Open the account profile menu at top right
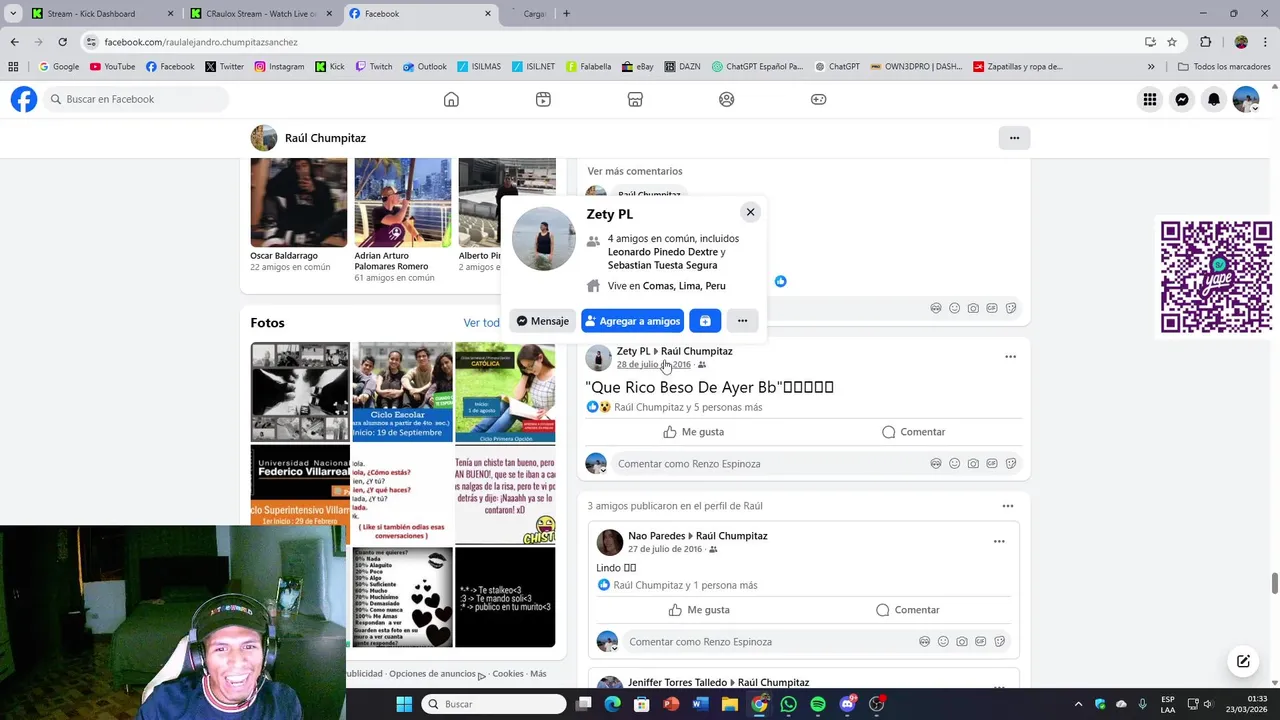Image resolution: width=1280 pixels, height=720 pixels. [x=1246, y=99]
